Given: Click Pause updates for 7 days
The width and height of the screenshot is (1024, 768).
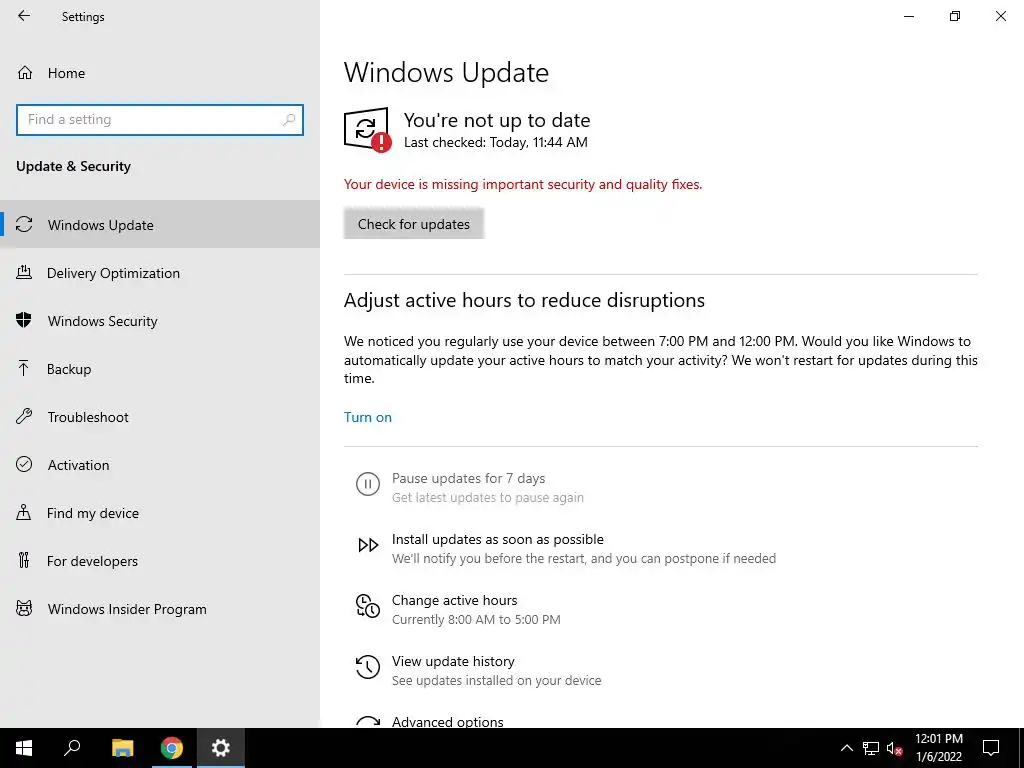Looking at the screenshot, I should [468, 478].
